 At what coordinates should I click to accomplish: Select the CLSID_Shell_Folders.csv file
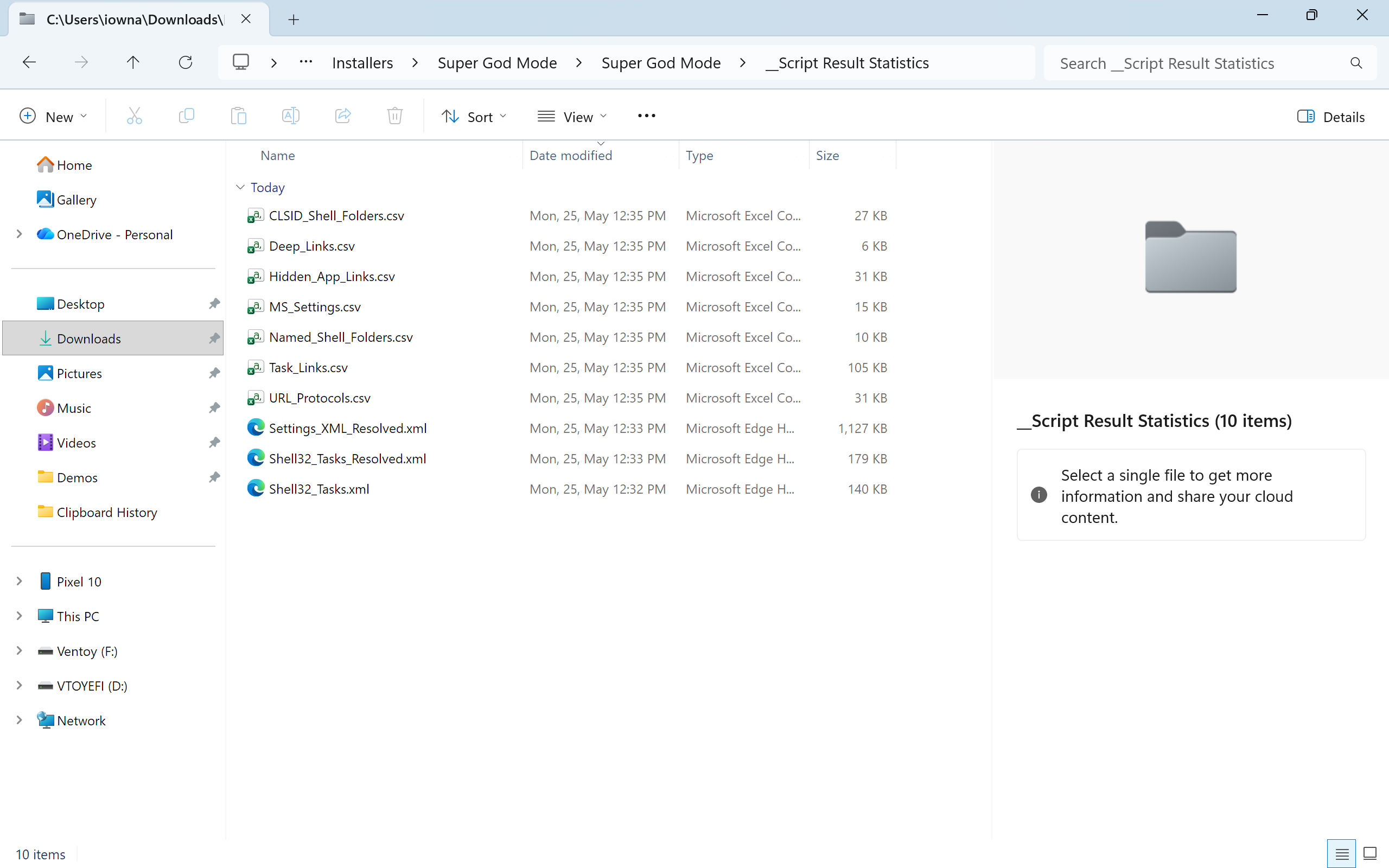(336, 216)
